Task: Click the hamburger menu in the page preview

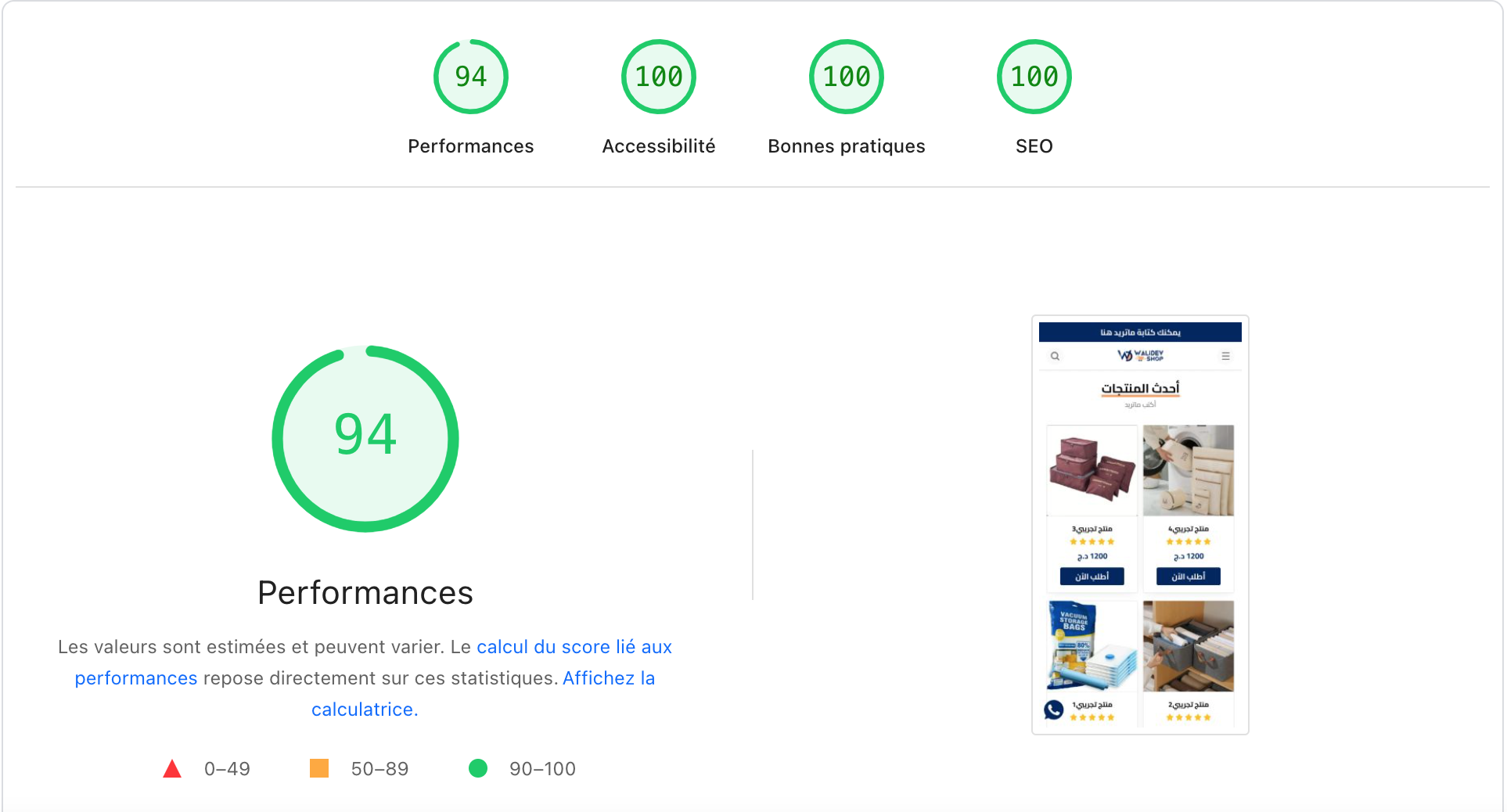Action: [x=1225, y=356]
